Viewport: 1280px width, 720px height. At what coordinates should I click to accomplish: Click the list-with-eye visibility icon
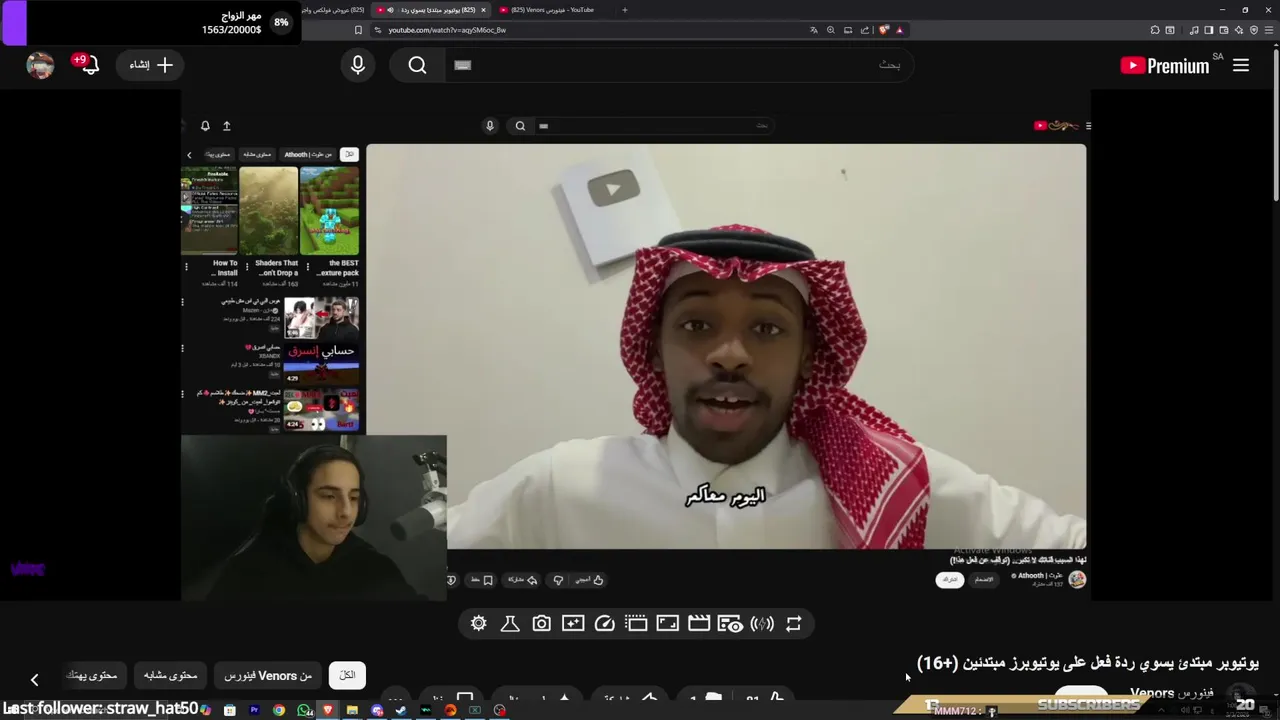[730, 624]
